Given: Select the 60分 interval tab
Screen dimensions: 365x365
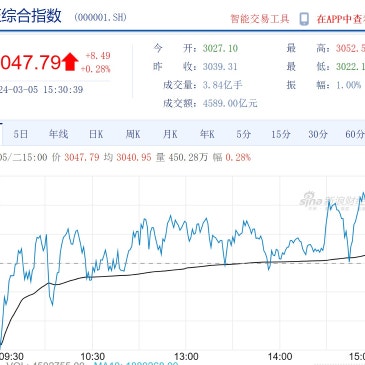Looking at the screenshot, I should [355, 134].
